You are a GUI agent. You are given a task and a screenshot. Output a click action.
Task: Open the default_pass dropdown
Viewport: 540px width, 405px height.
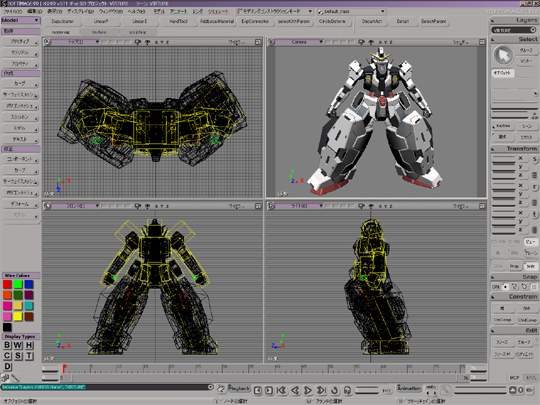coord(351,11)
